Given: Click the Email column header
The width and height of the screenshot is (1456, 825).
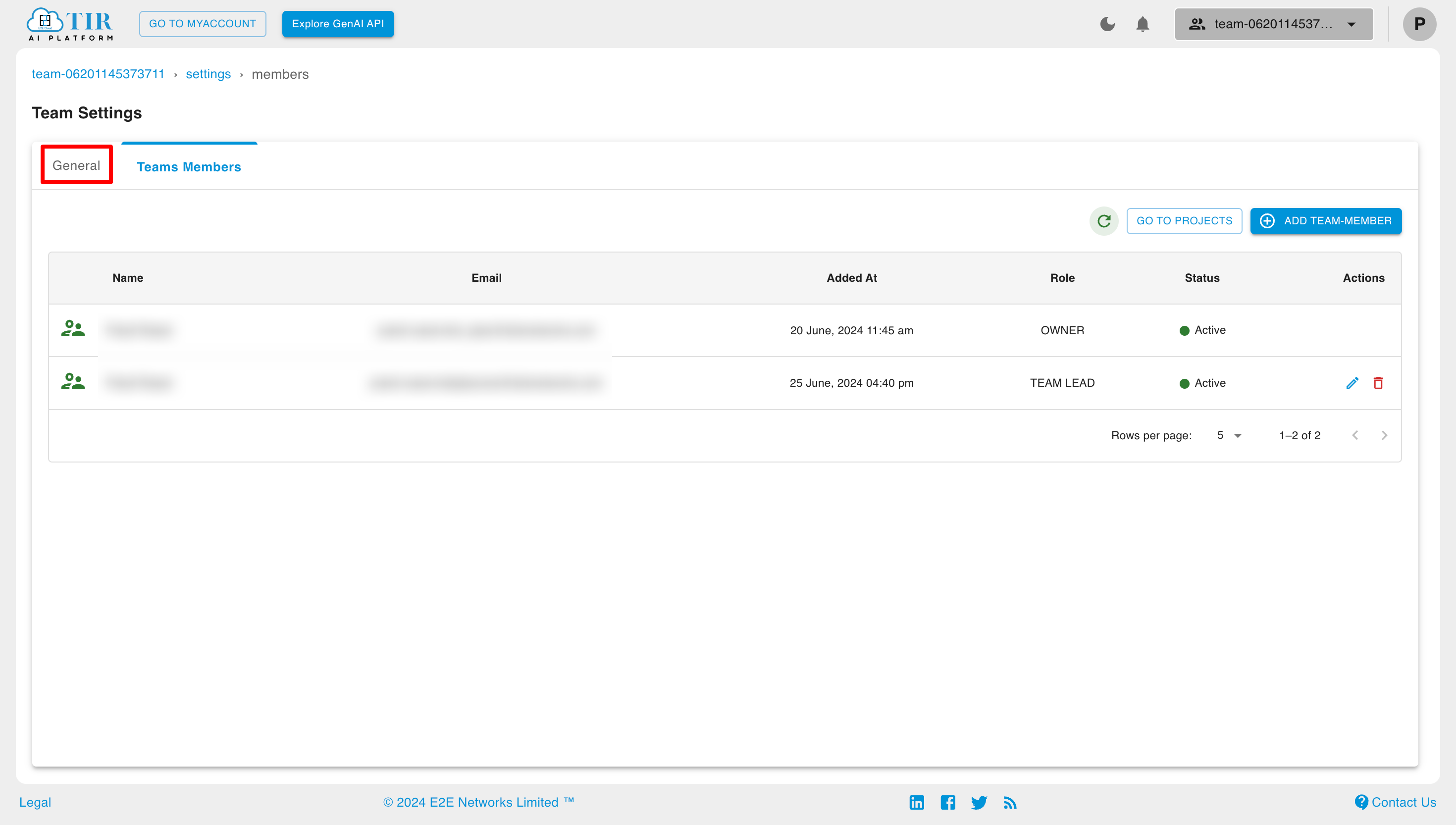Looking at the screenshot, I should coord(487,278).
